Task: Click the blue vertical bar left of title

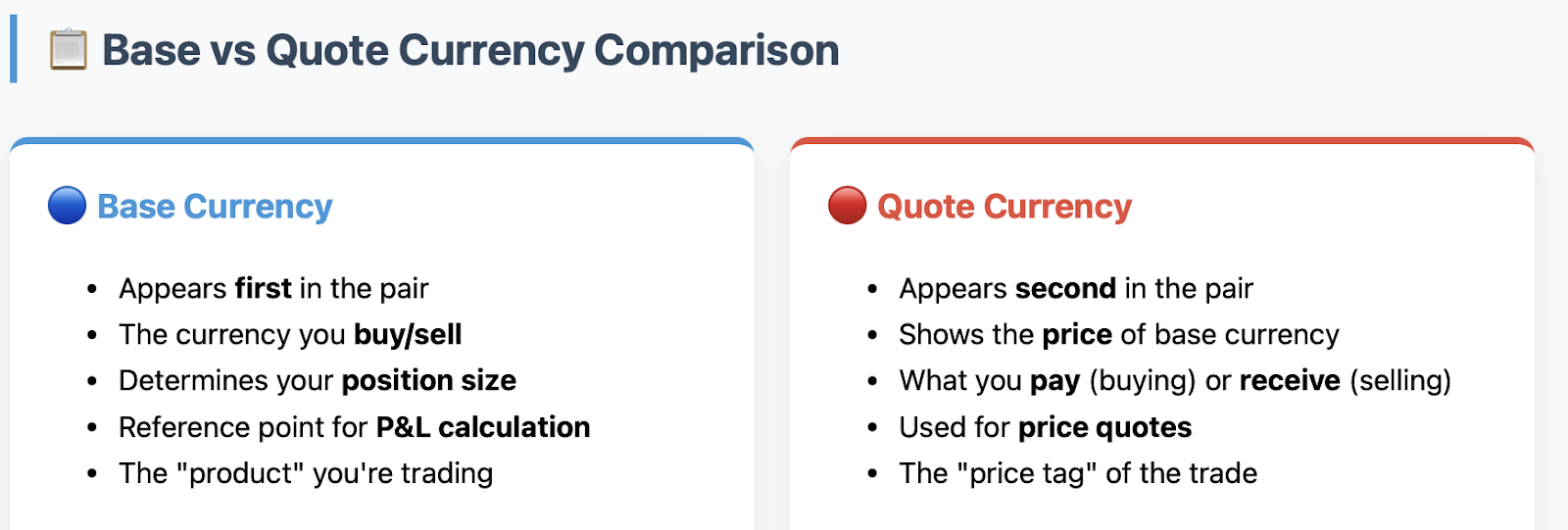Action: [13, 49]
